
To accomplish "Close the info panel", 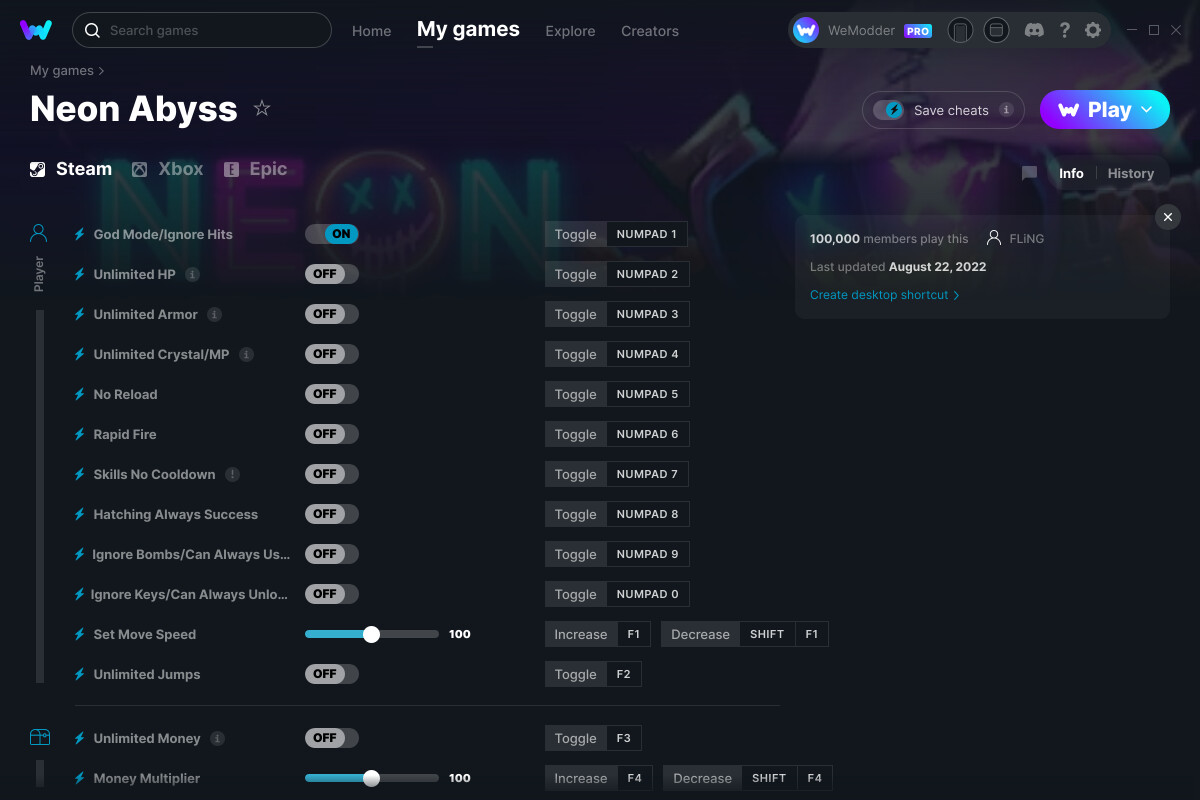I will click(1168, 217).
